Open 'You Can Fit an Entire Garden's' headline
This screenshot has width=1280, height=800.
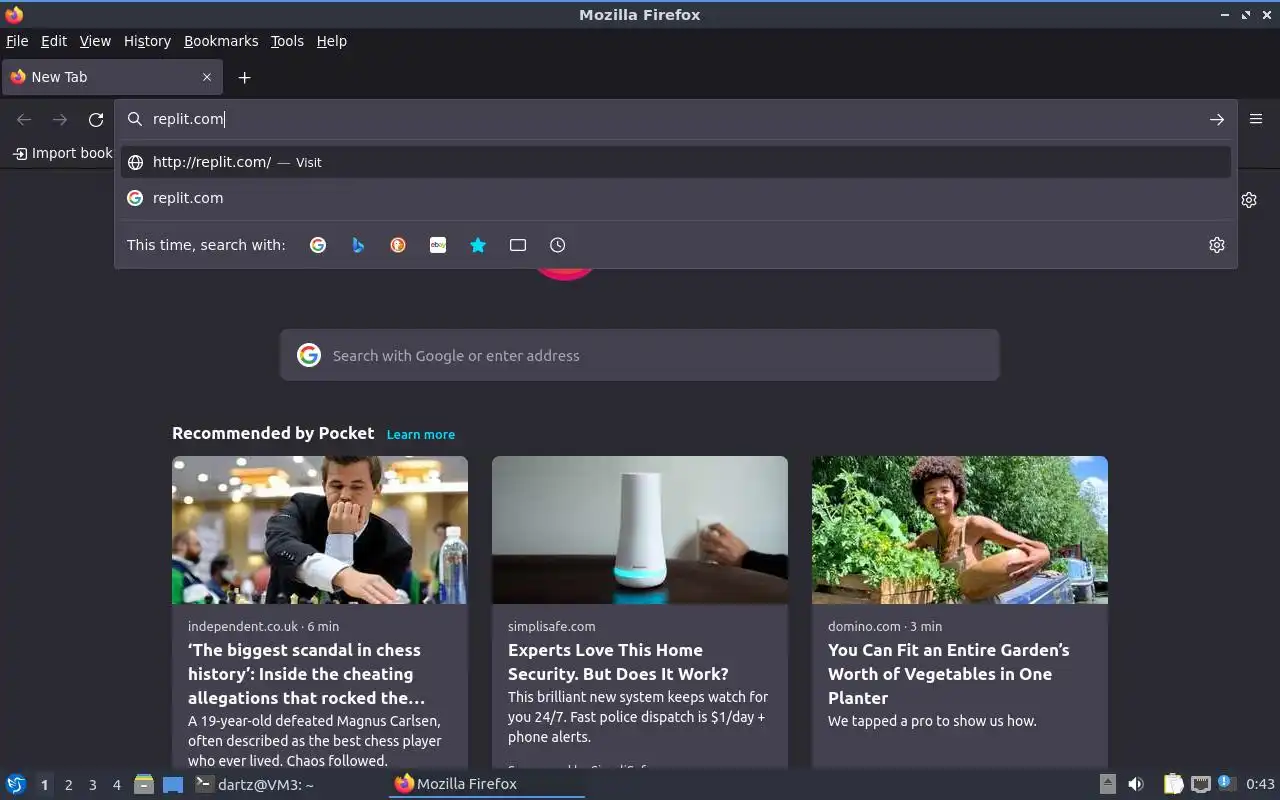tap(948, 674)
